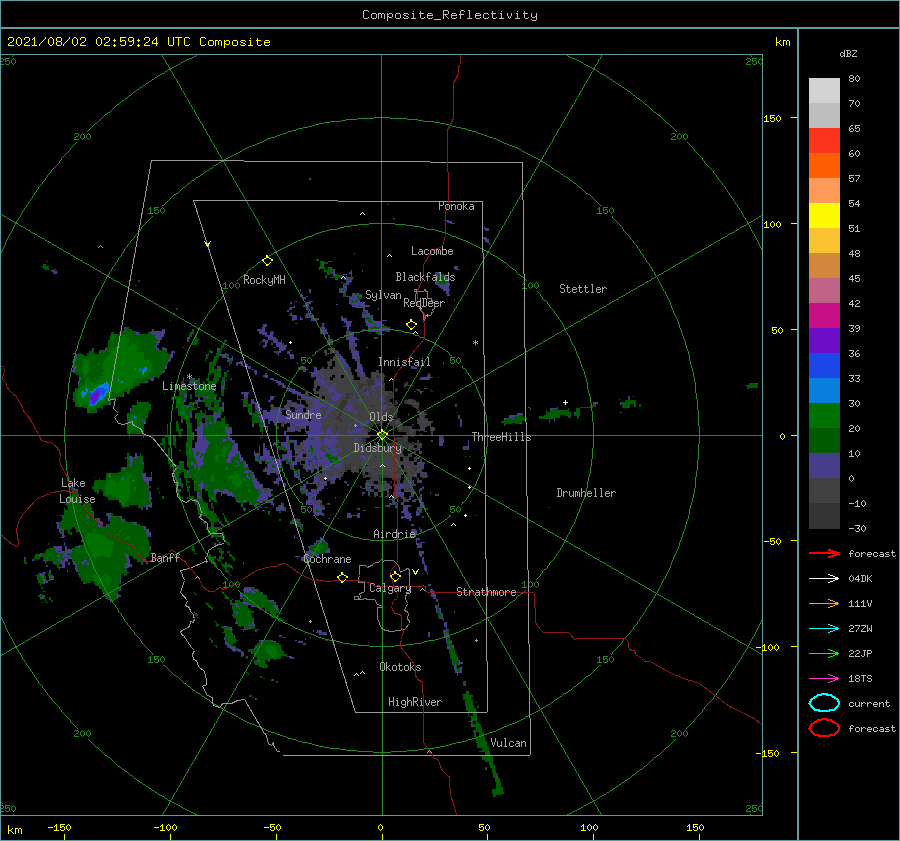This screenshot has width=900, height=841.
Task: Click the km unit label at top right
Action: [x=782, y=42]
